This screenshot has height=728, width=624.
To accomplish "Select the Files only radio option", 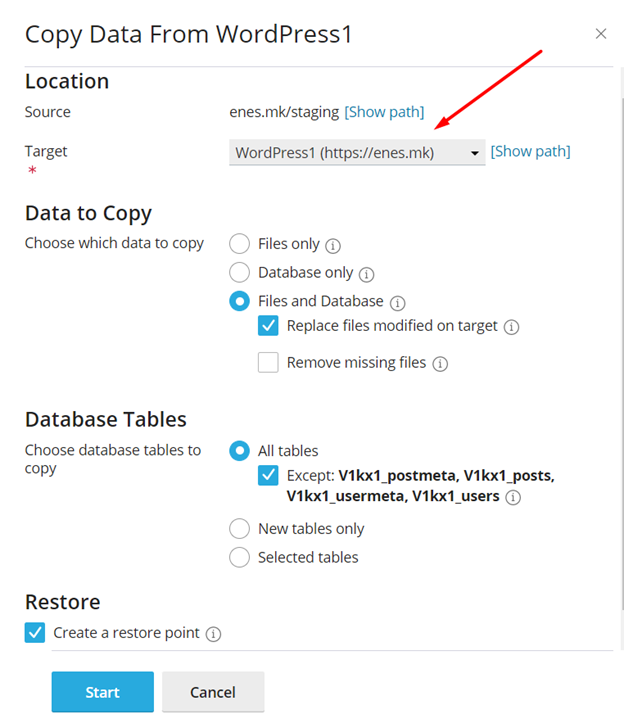I will pyautogui.click(x=239, y=243).
